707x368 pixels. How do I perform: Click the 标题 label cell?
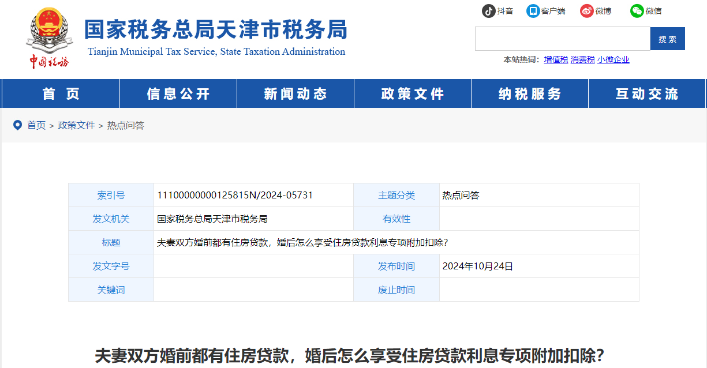111,243
